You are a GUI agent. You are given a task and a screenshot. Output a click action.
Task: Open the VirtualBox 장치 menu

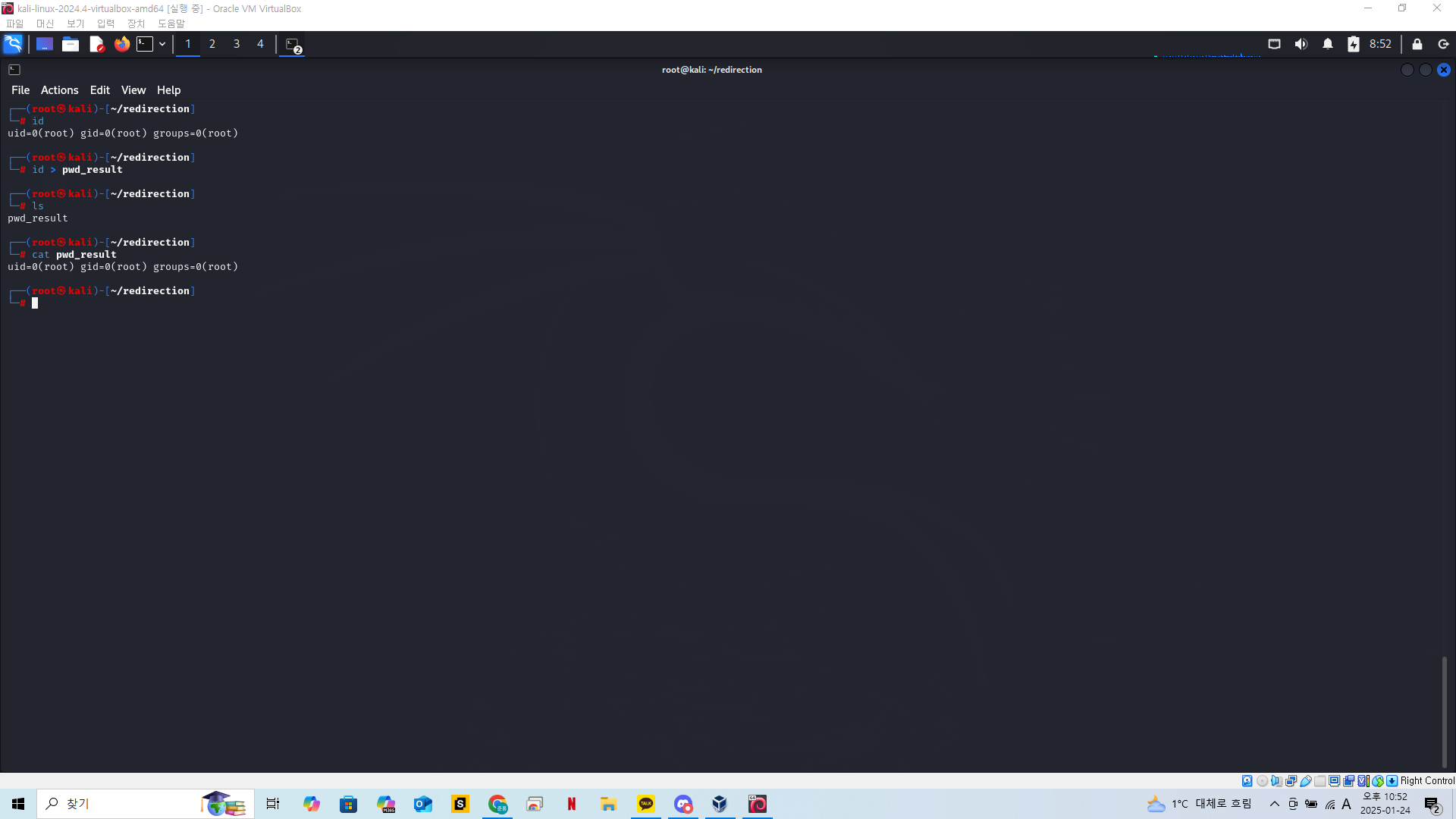136,24
